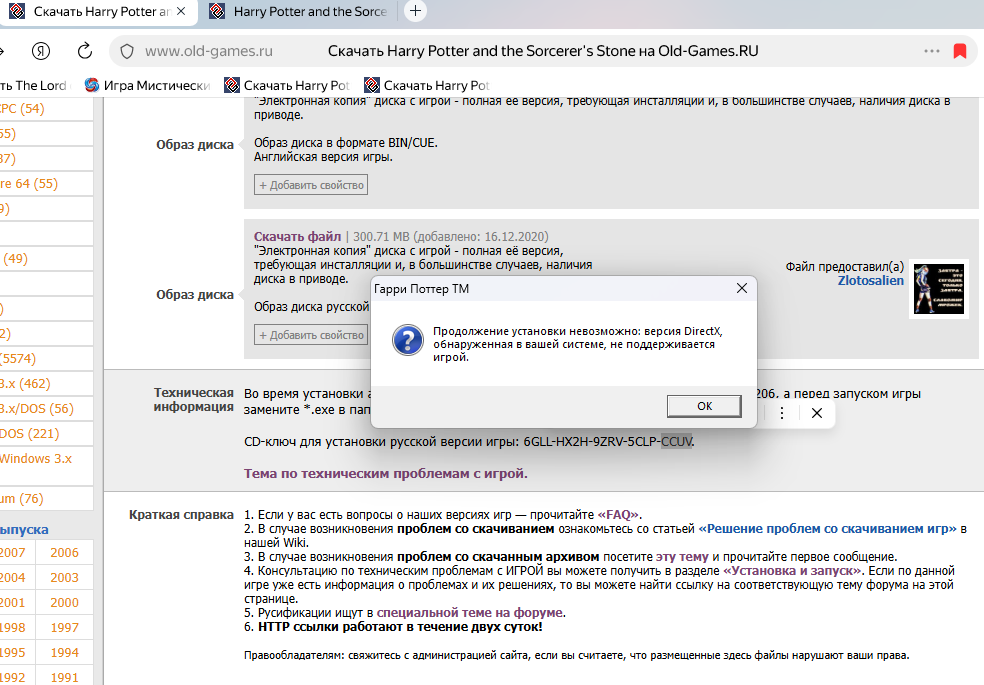Filter by release year 2003
984x685 pixels.
(64, 578)
